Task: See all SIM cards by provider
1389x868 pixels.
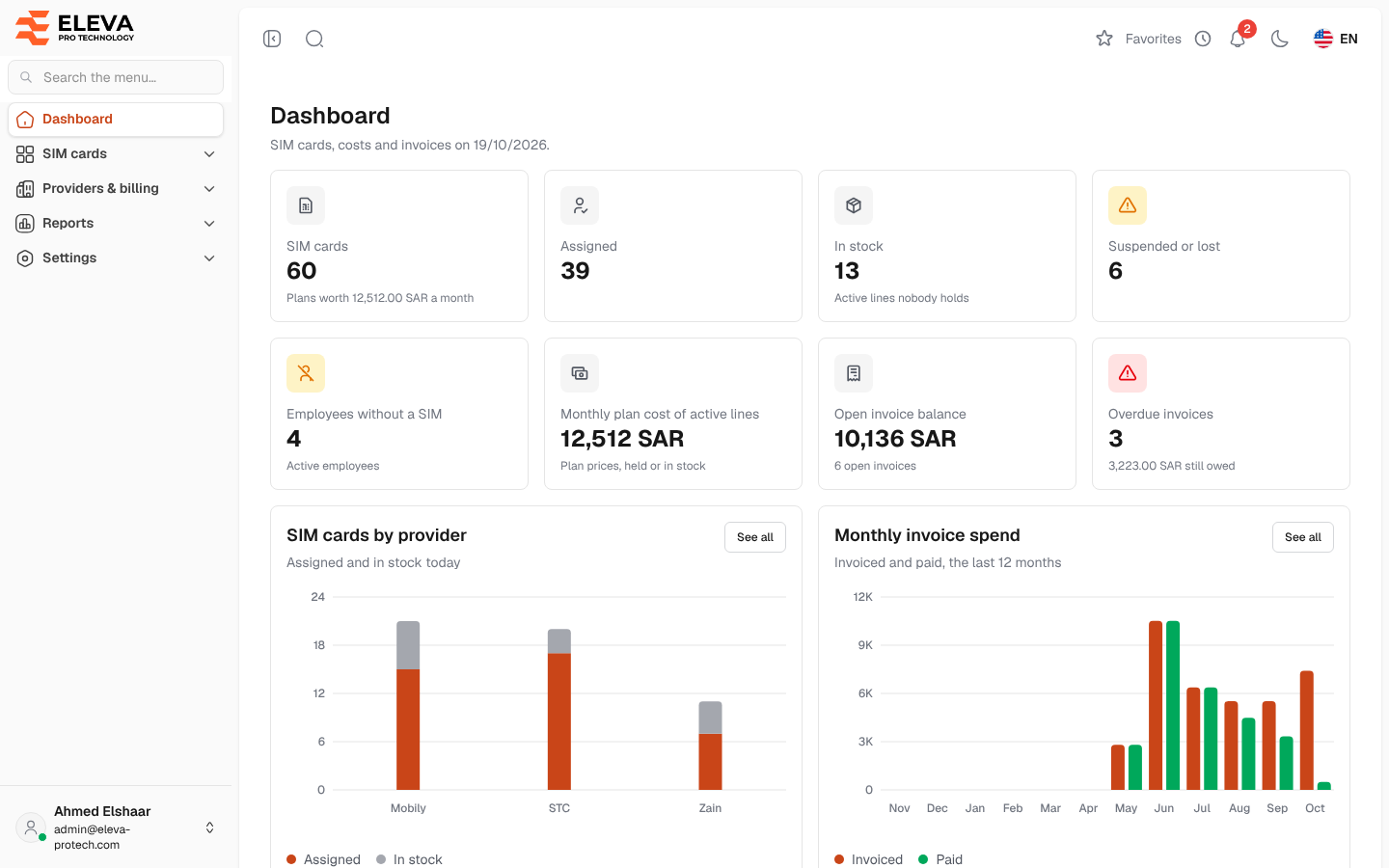Action: point(755,537)
